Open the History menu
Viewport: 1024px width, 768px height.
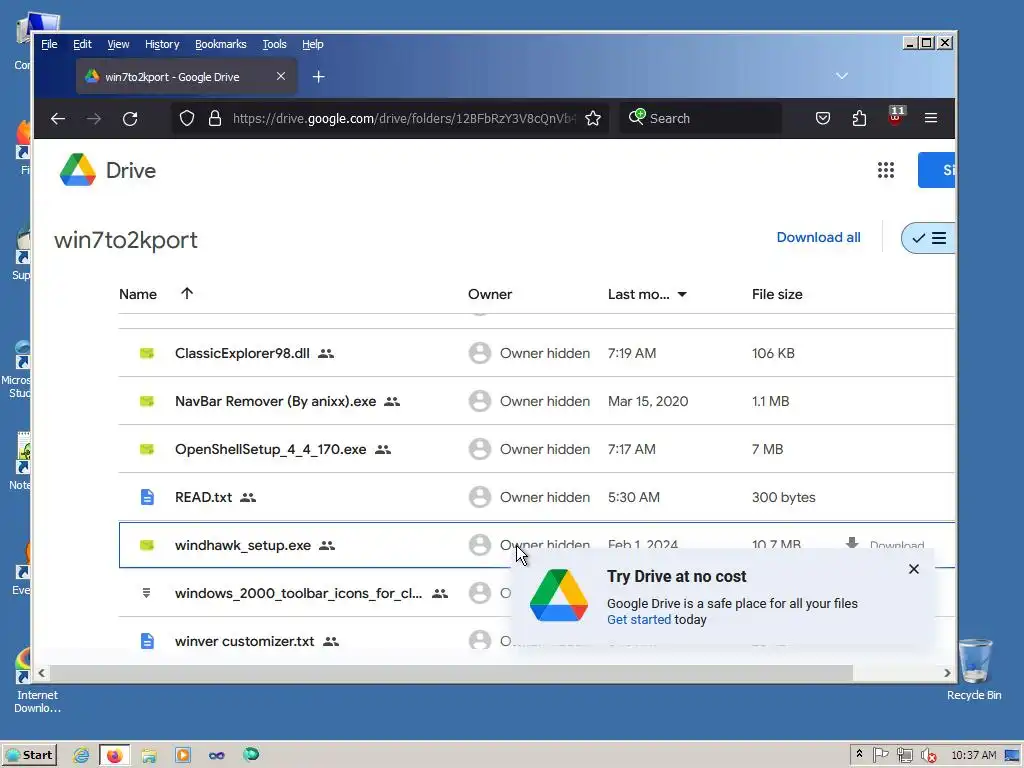tap(162, 44)
